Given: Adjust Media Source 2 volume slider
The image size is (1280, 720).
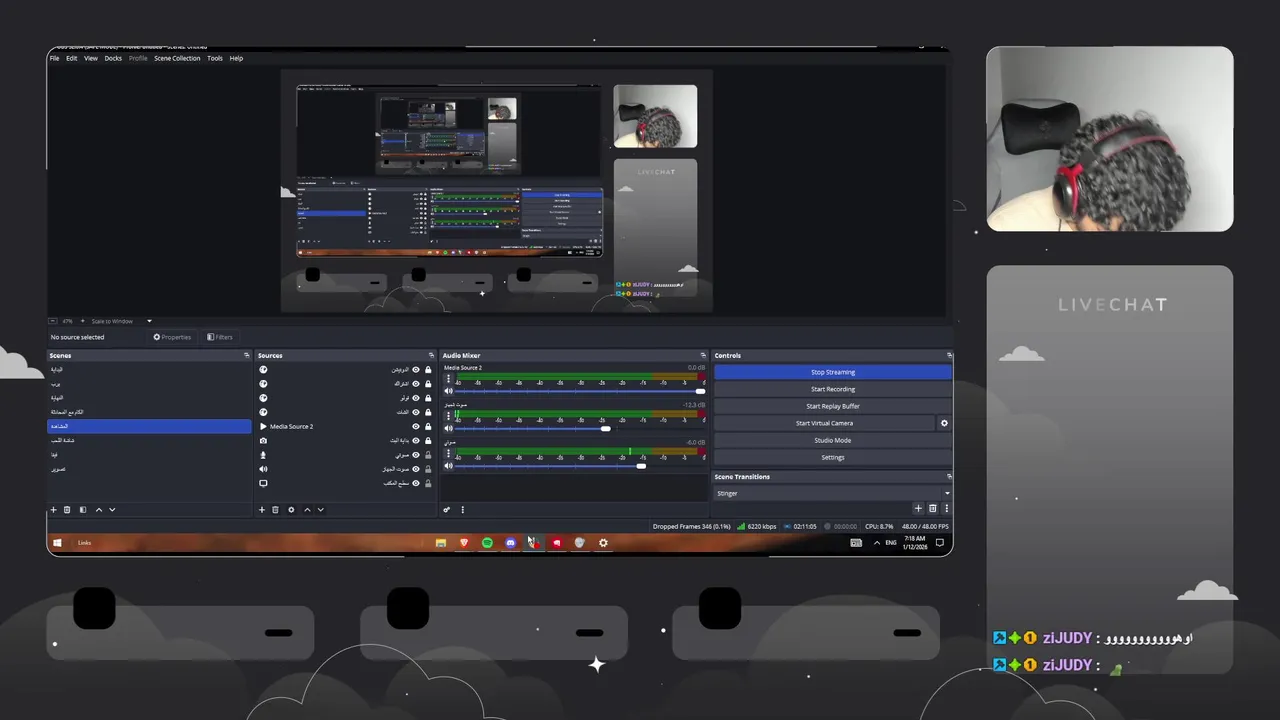Looking at the screenshot, I should tap(580, 391).
